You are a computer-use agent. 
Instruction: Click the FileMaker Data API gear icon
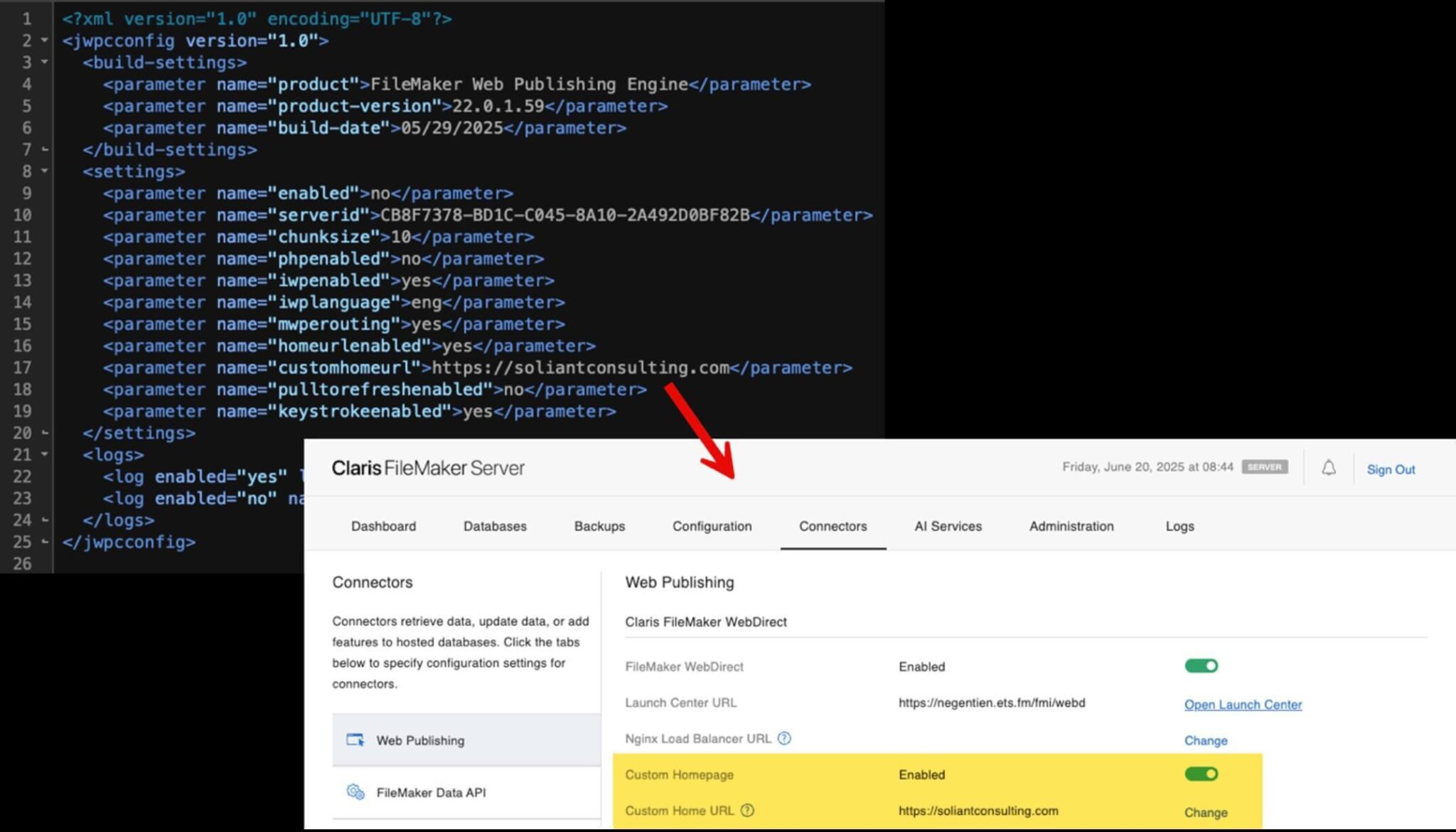pyautogui.click(x=355, y=791)
